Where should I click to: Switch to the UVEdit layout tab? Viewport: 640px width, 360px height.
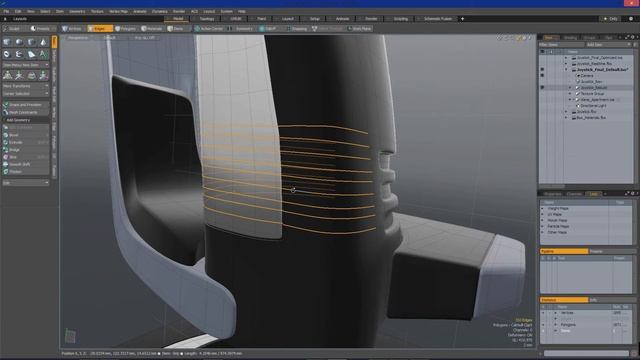pyautogui.click(x=236, y=19)
